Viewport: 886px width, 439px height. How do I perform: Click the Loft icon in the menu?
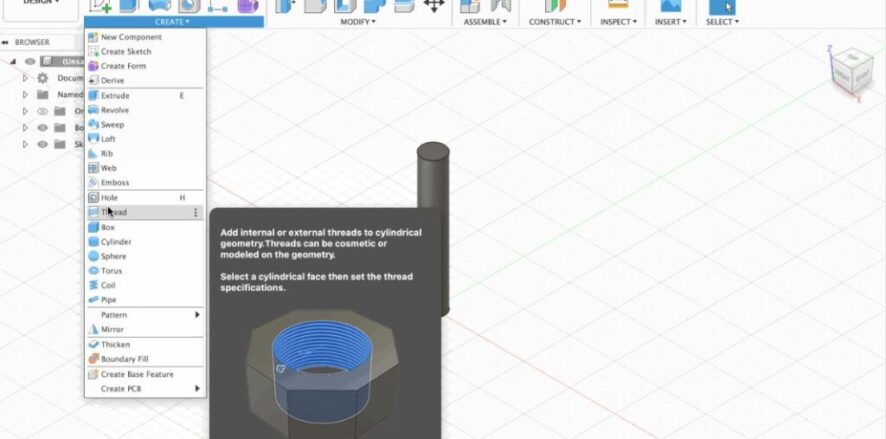tap(93, 139)
